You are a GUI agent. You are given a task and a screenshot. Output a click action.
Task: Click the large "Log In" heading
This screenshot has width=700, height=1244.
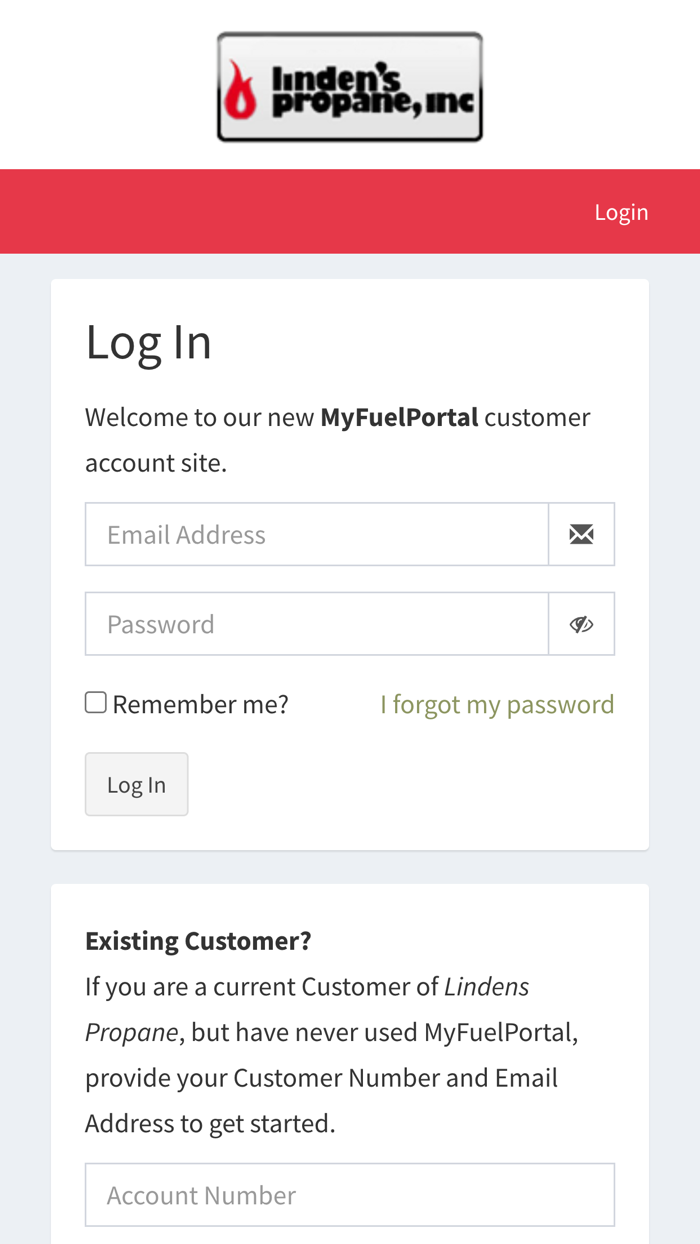pos(148,342)
